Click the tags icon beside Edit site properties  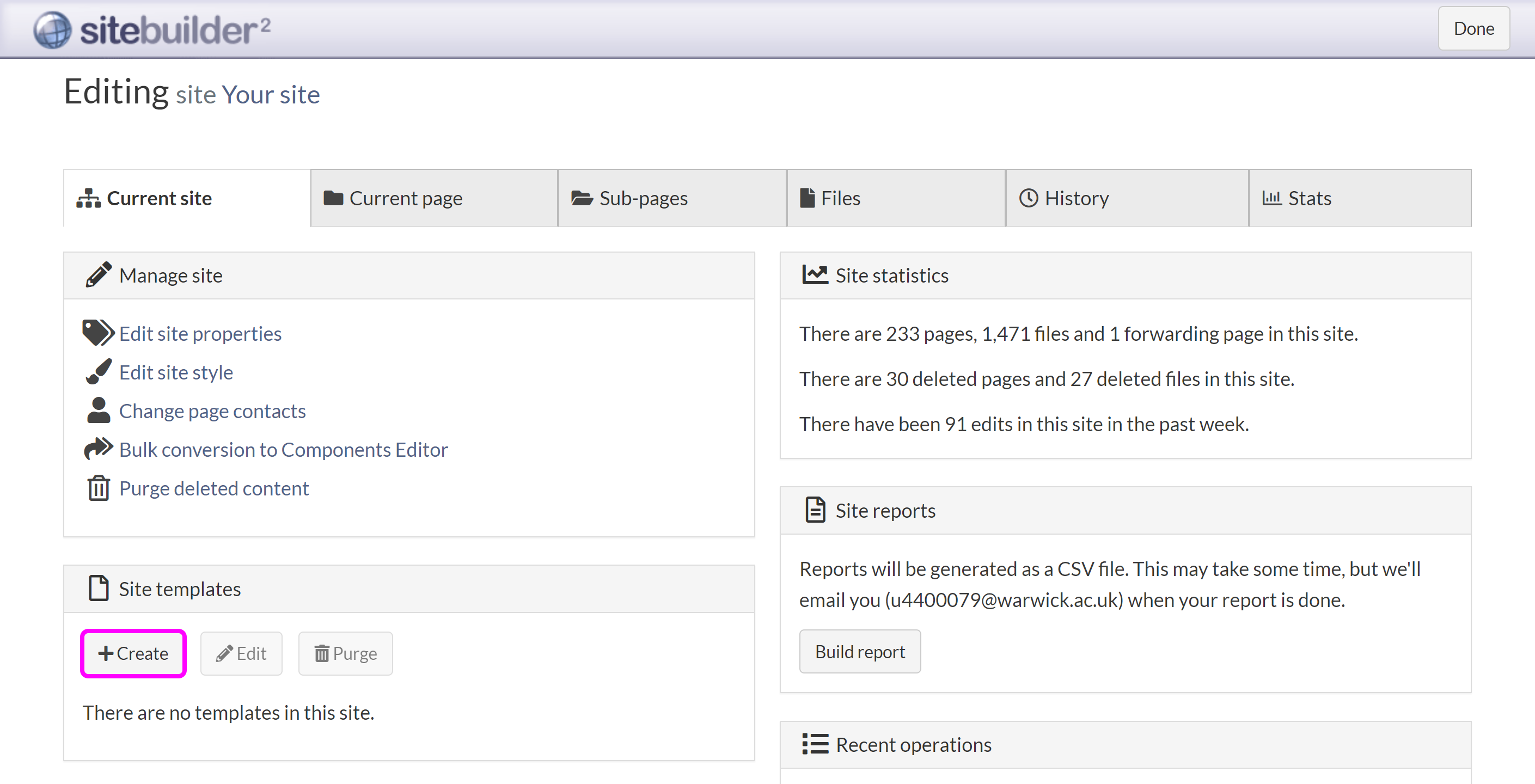[97, 333]
